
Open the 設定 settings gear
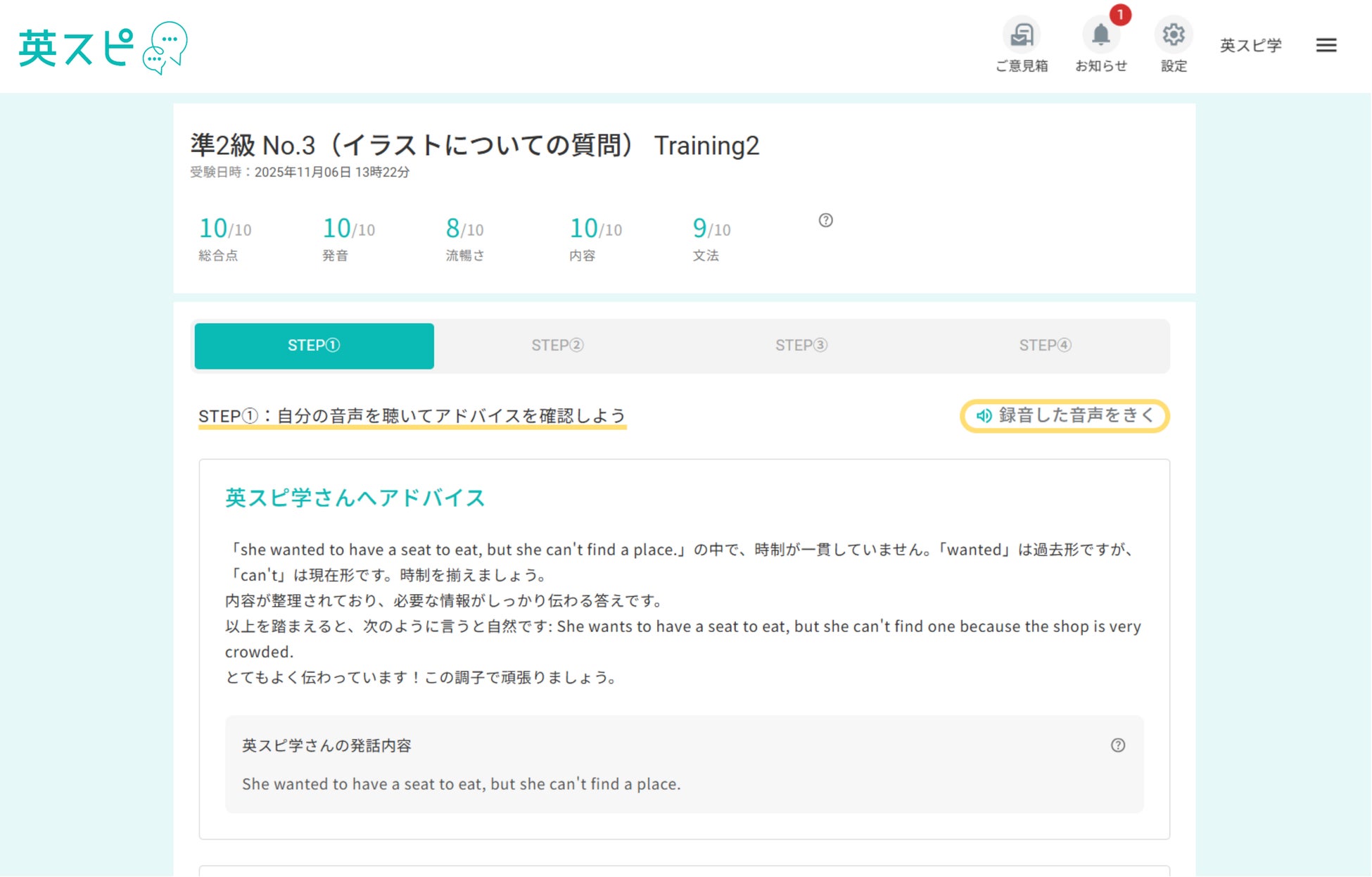click(x=1173, y=35)
